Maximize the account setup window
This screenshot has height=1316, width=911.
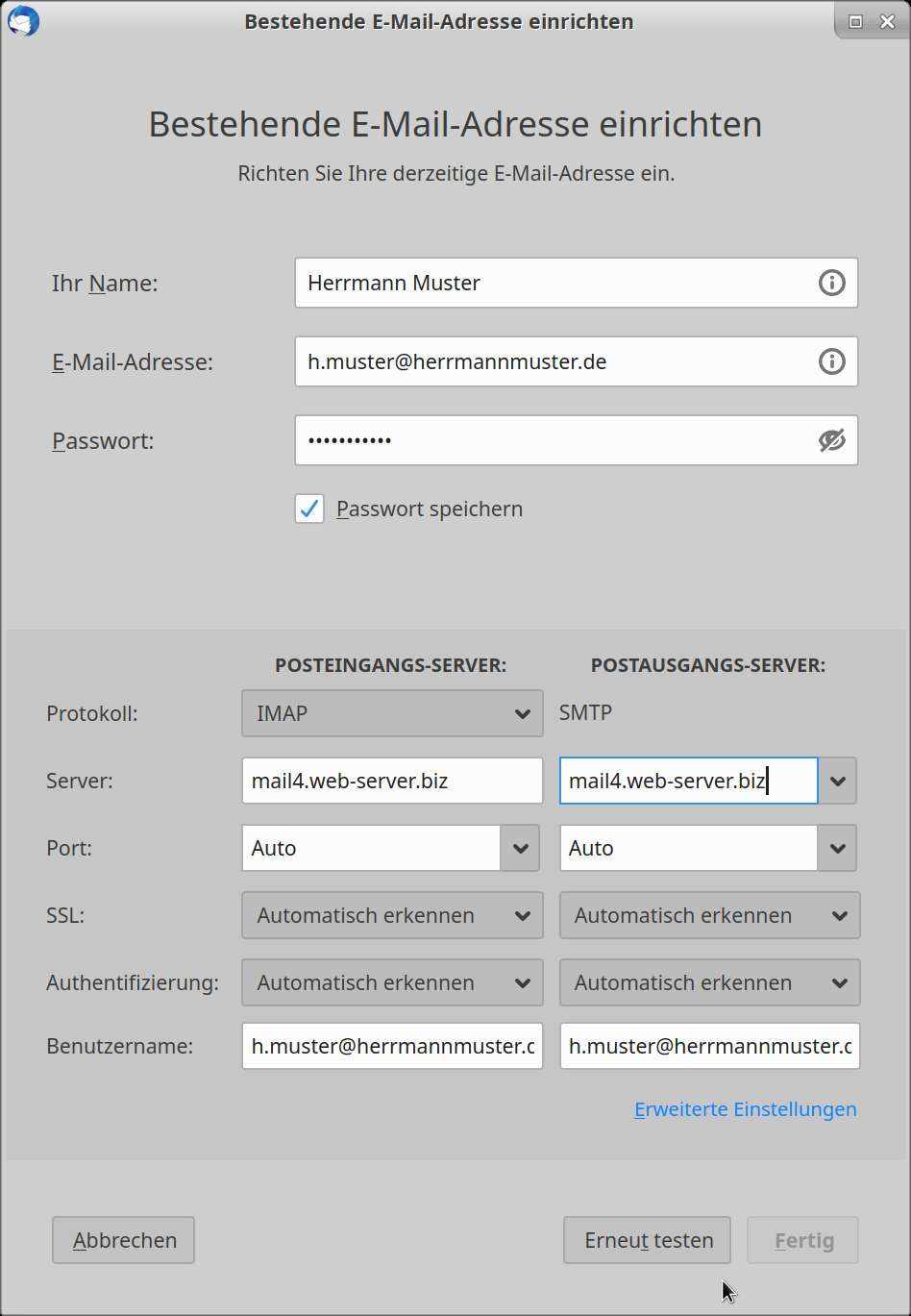(855, 21)
